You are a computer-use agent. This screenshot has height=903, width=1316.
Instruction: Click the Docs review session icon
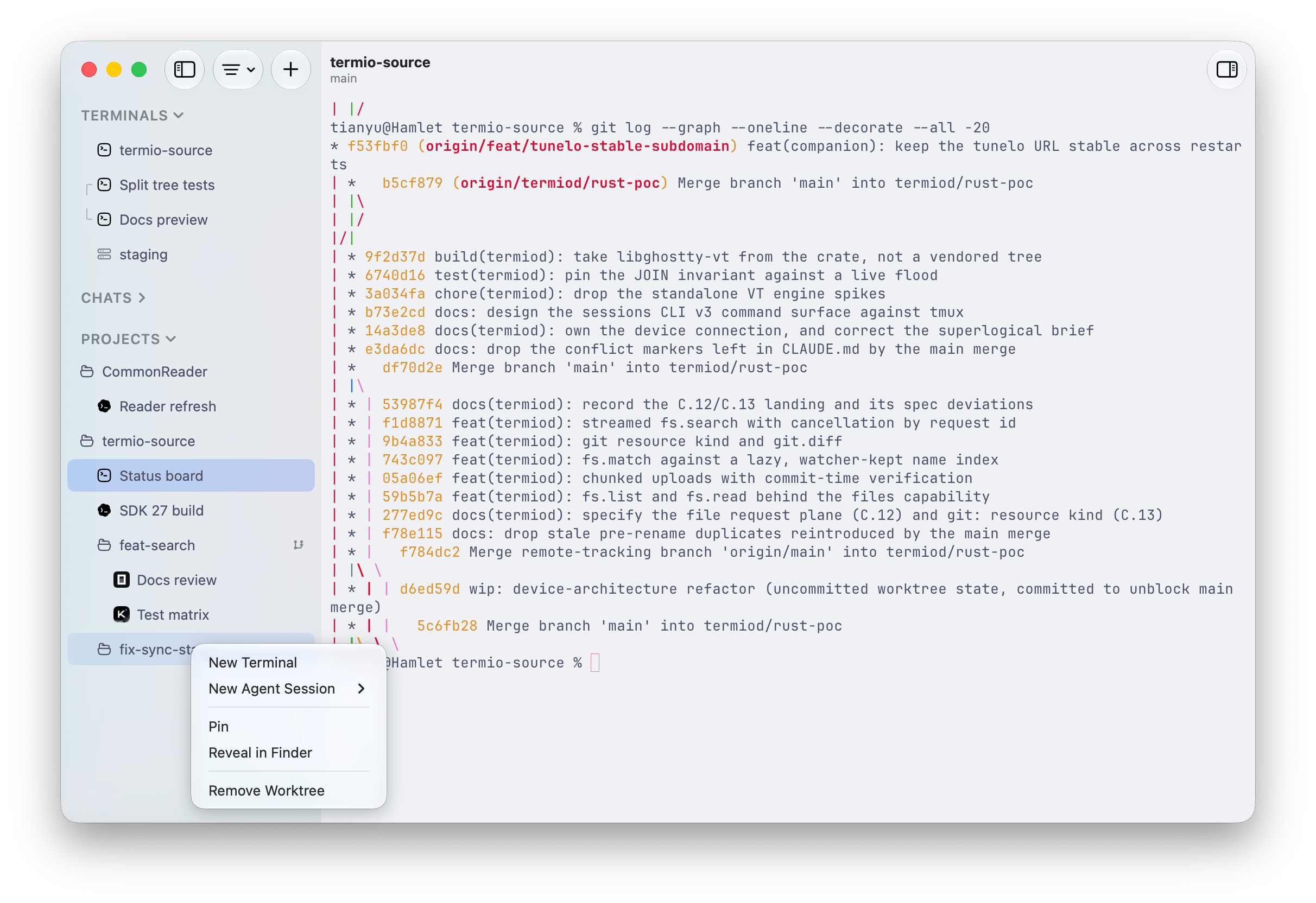[121, 580]
